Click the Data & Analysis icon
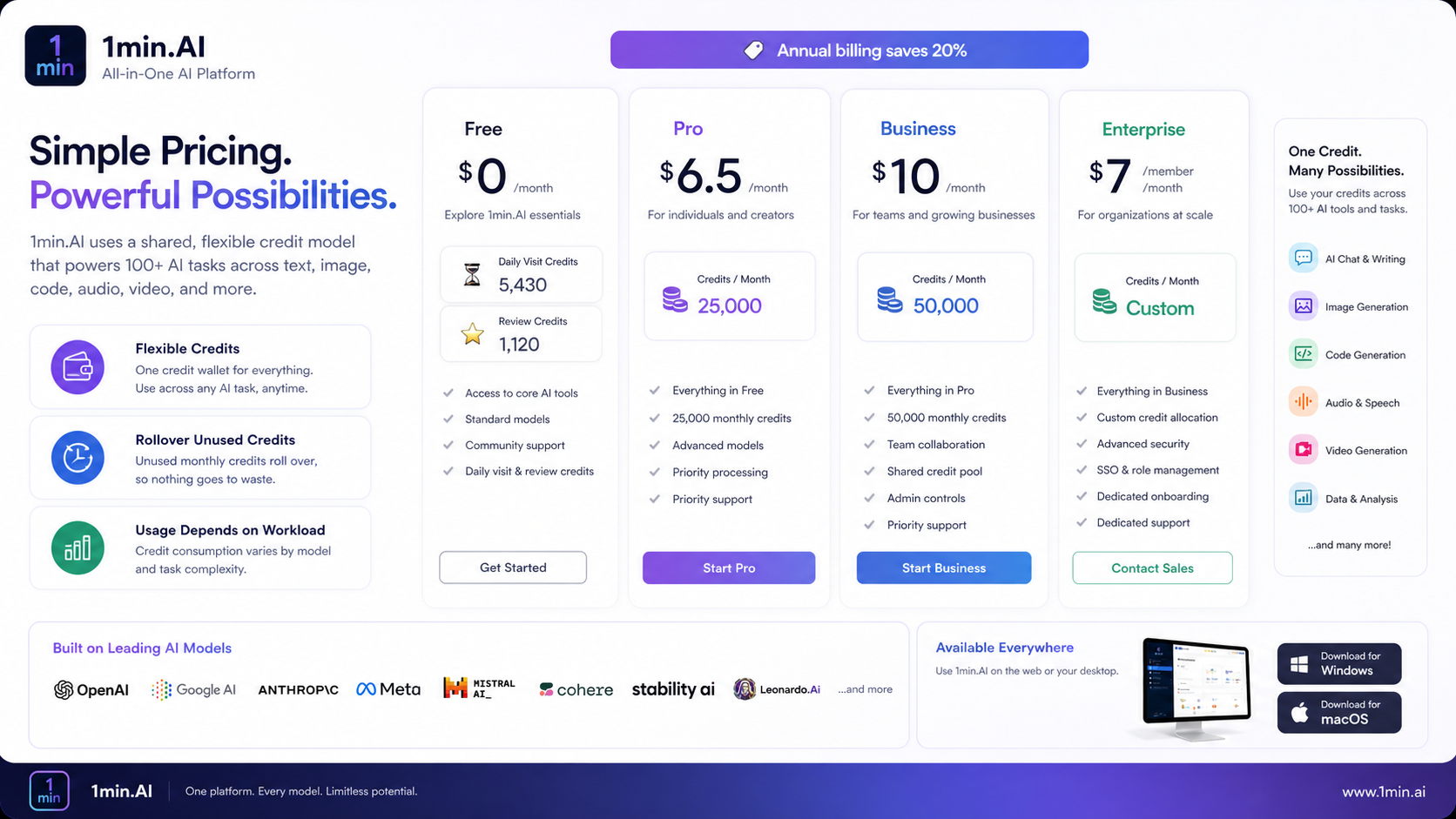Viewport: 1456px width, 819px height. (x=1303, y=498)
